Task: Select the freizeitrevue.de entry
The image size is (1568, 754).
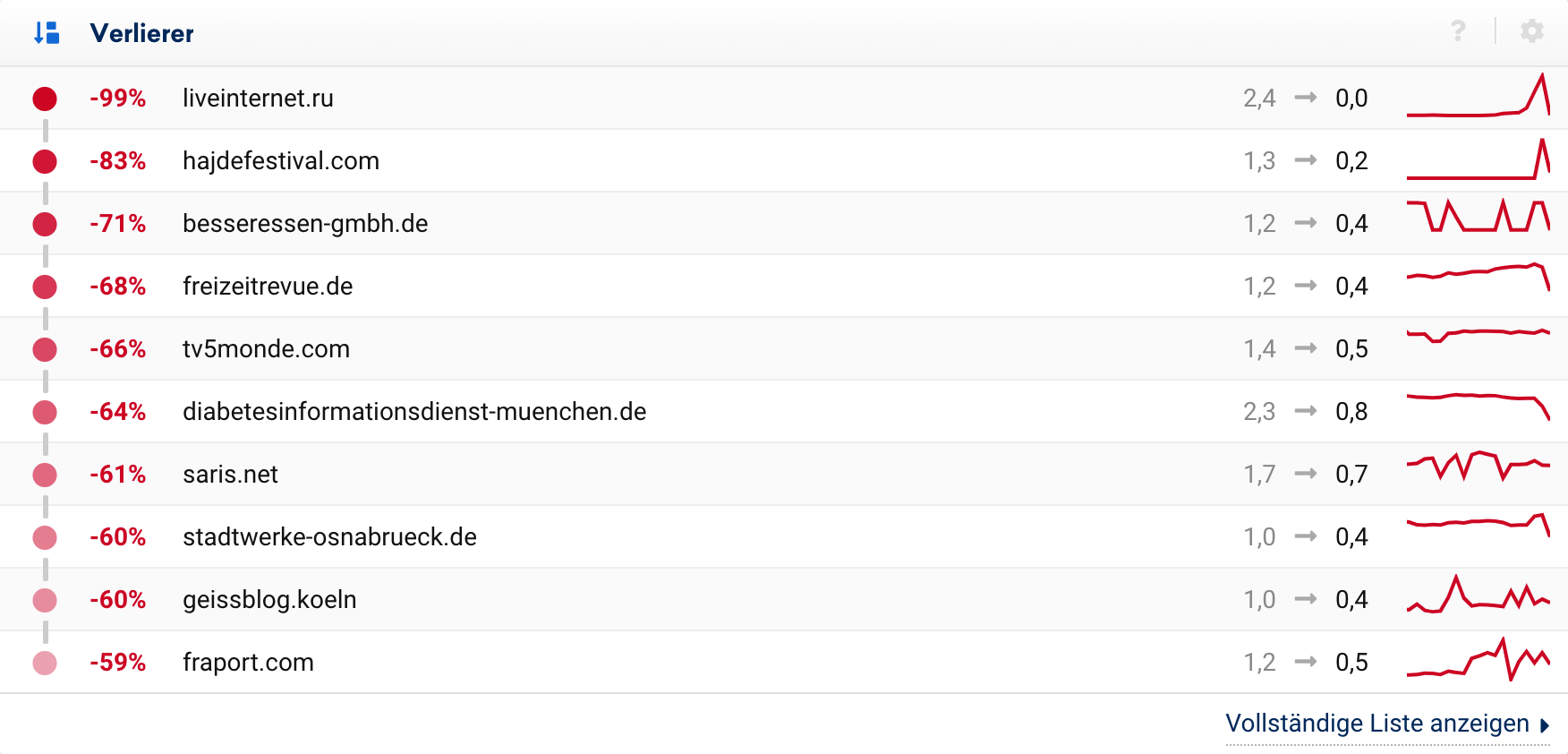Action: [x=268, y=286]
